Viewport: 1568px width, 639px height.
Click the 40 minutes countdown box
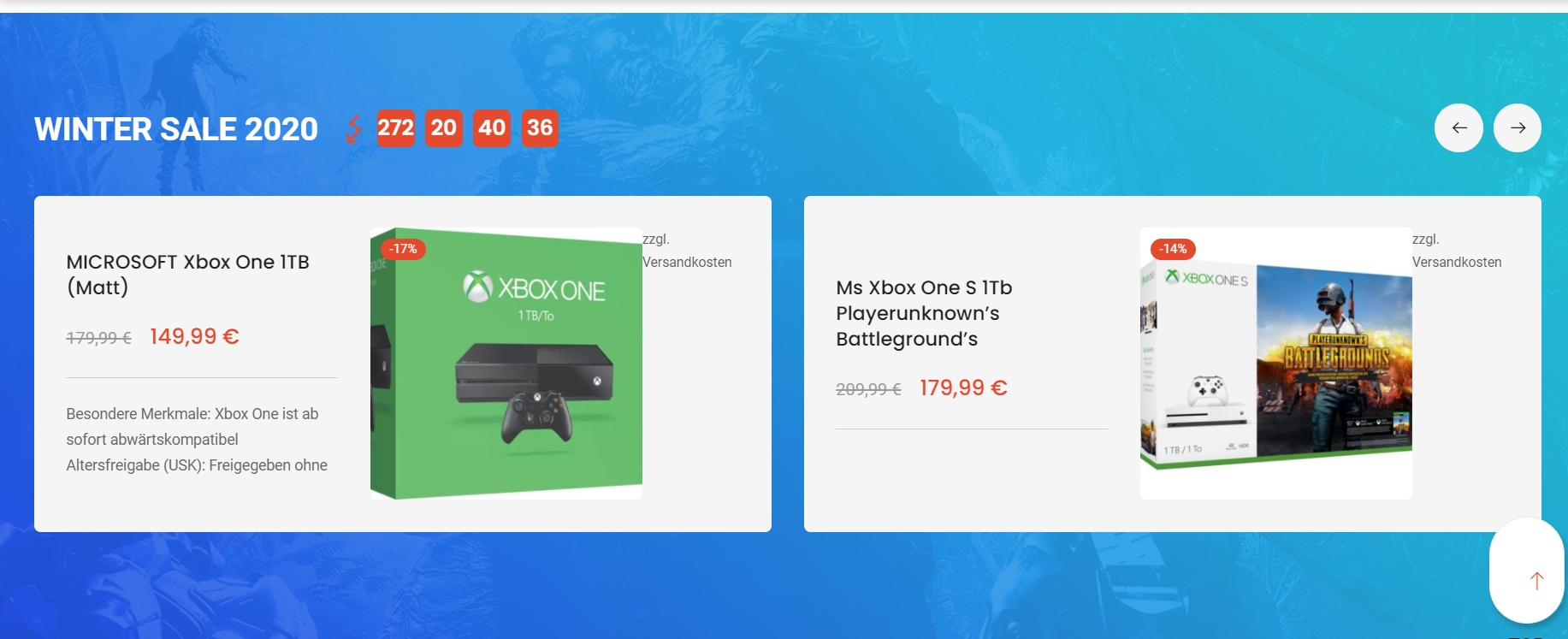point(492,128)
